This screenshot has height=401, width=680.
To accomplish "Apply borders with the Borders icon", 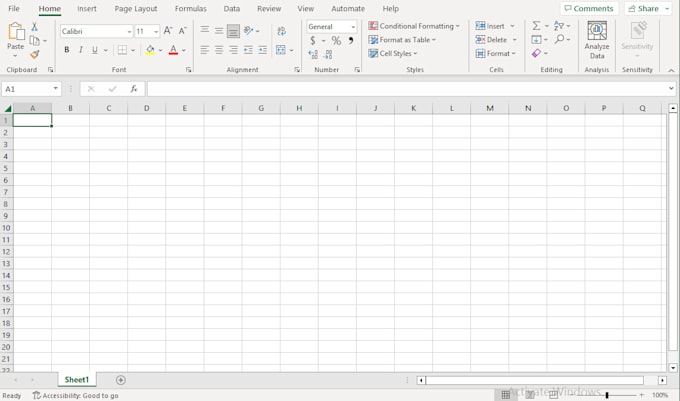I will 122,50.
